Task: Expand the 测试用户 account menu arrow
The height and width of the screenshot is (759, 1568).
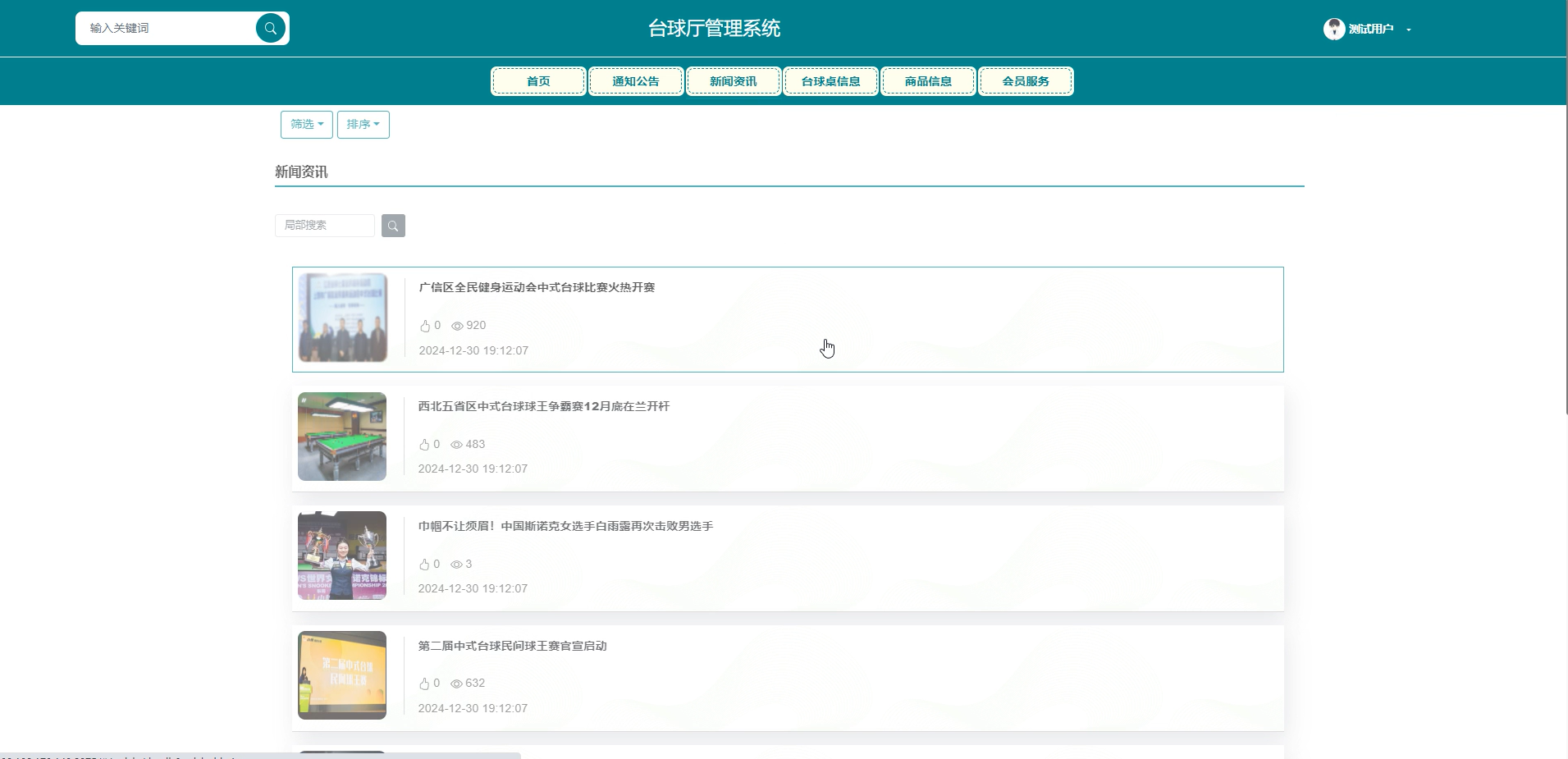Action: (x=1409, y=30)
